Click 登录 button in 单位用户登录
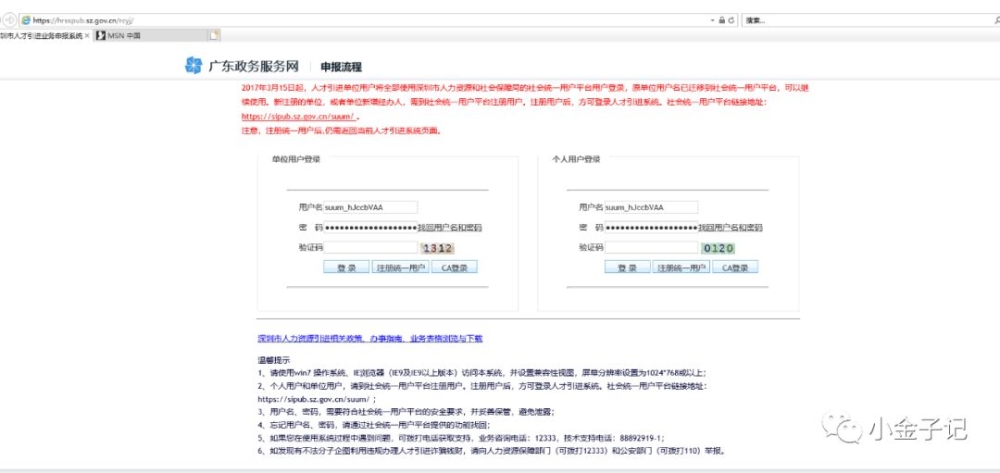The image size is (1000, 473). point(346,268)
